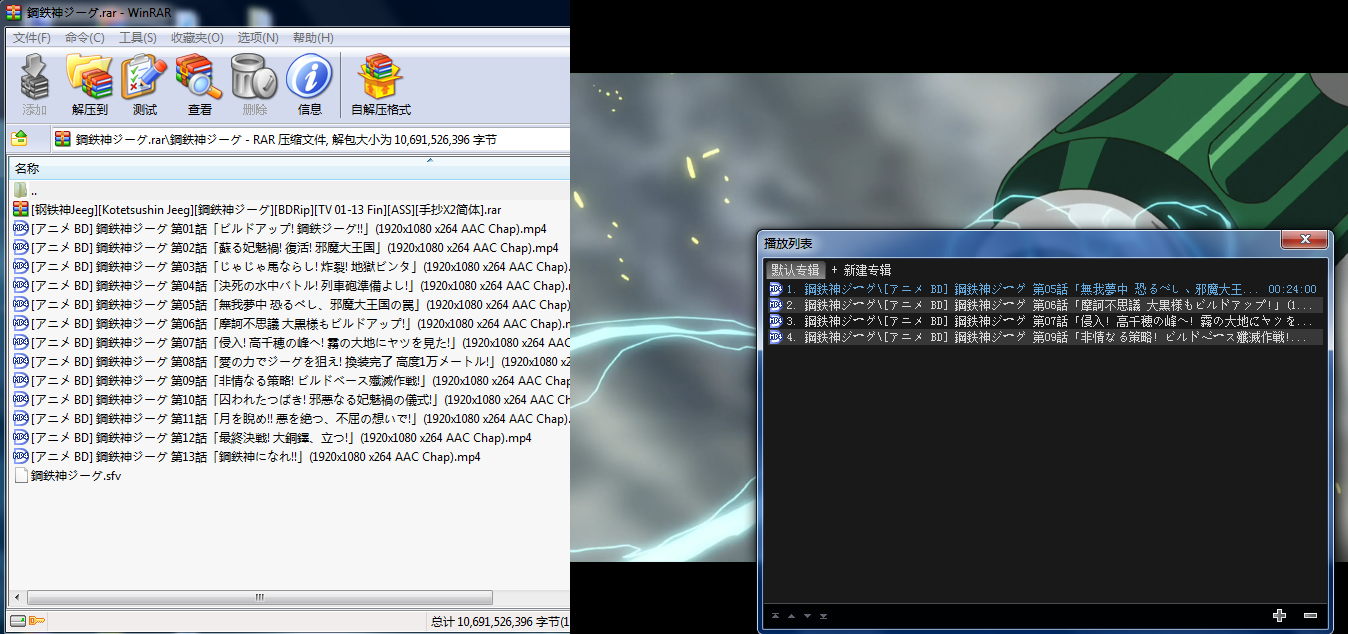Viewport: 1348px width, 634px height.
Task: Click MP4 icon of 第13話 file
Action: [20, 456]
